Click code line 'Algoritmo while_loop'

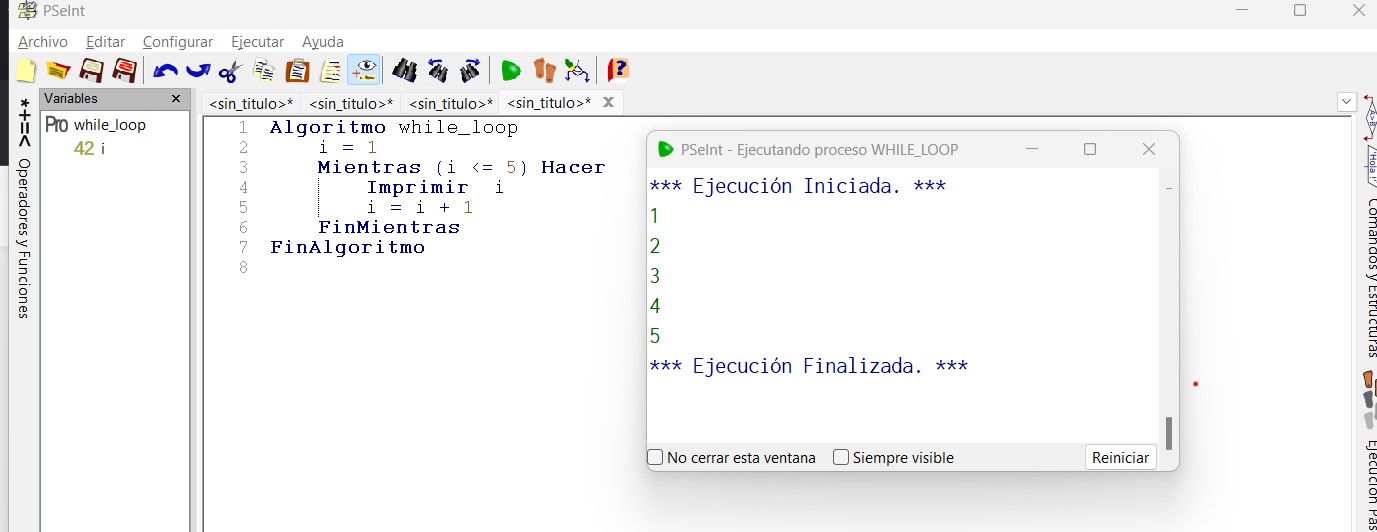coord(394,128)
